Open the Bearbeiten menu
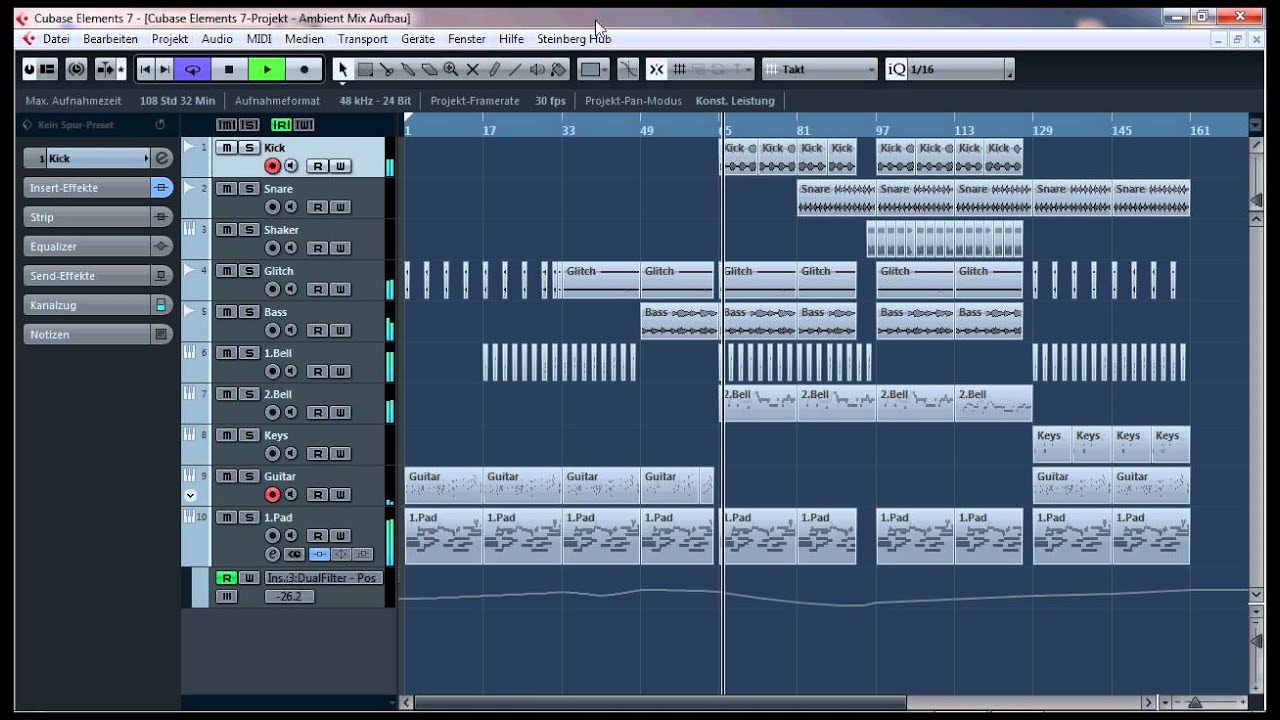This screenshot has height=720, width=1280. point(110,39)
